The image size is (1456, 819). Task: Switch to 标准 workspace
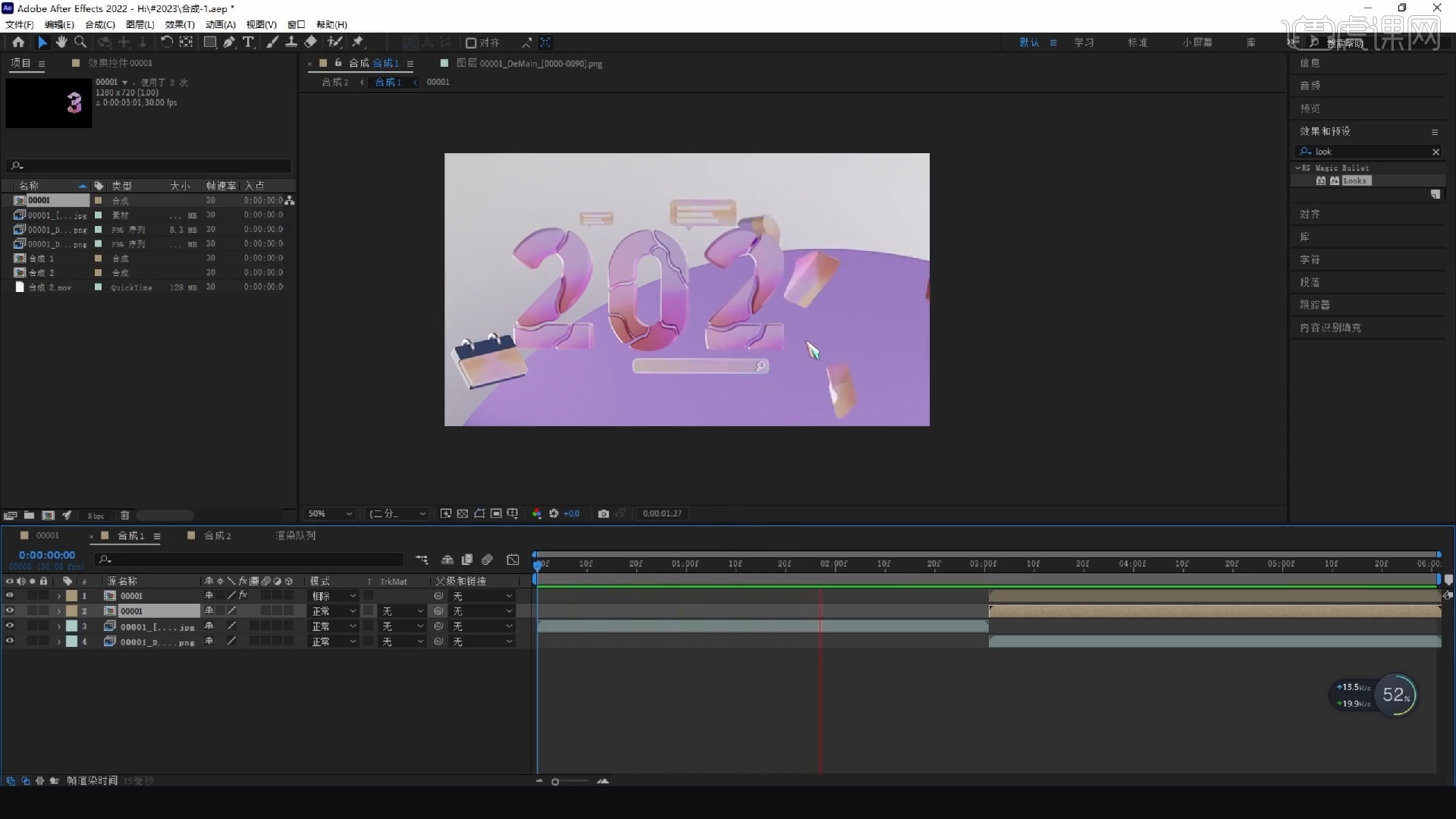pyautogui.click(x=1137, y=42)
